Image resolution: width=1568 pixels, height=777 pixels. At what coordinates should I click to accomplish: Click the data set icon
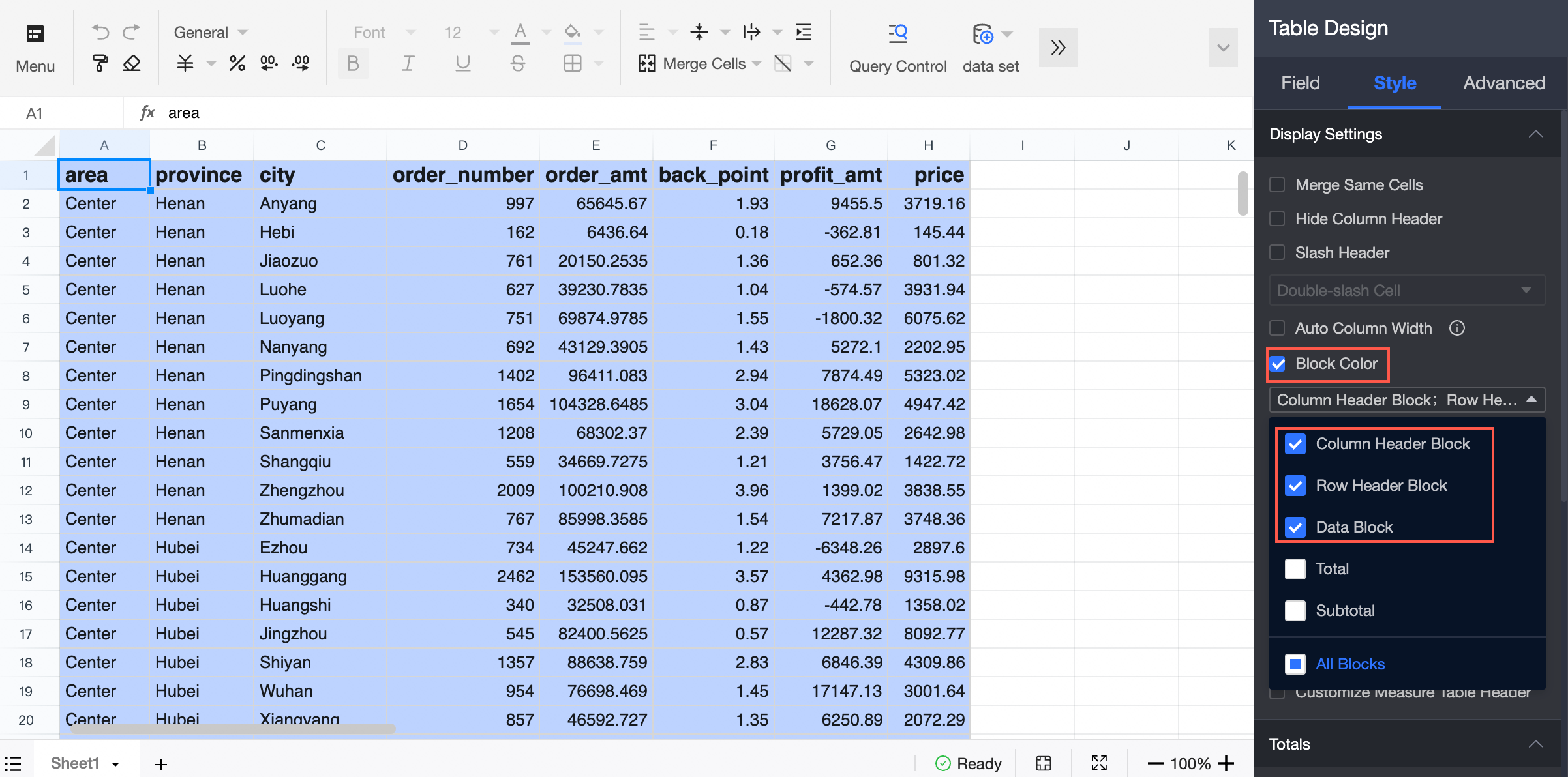[984, 35]
